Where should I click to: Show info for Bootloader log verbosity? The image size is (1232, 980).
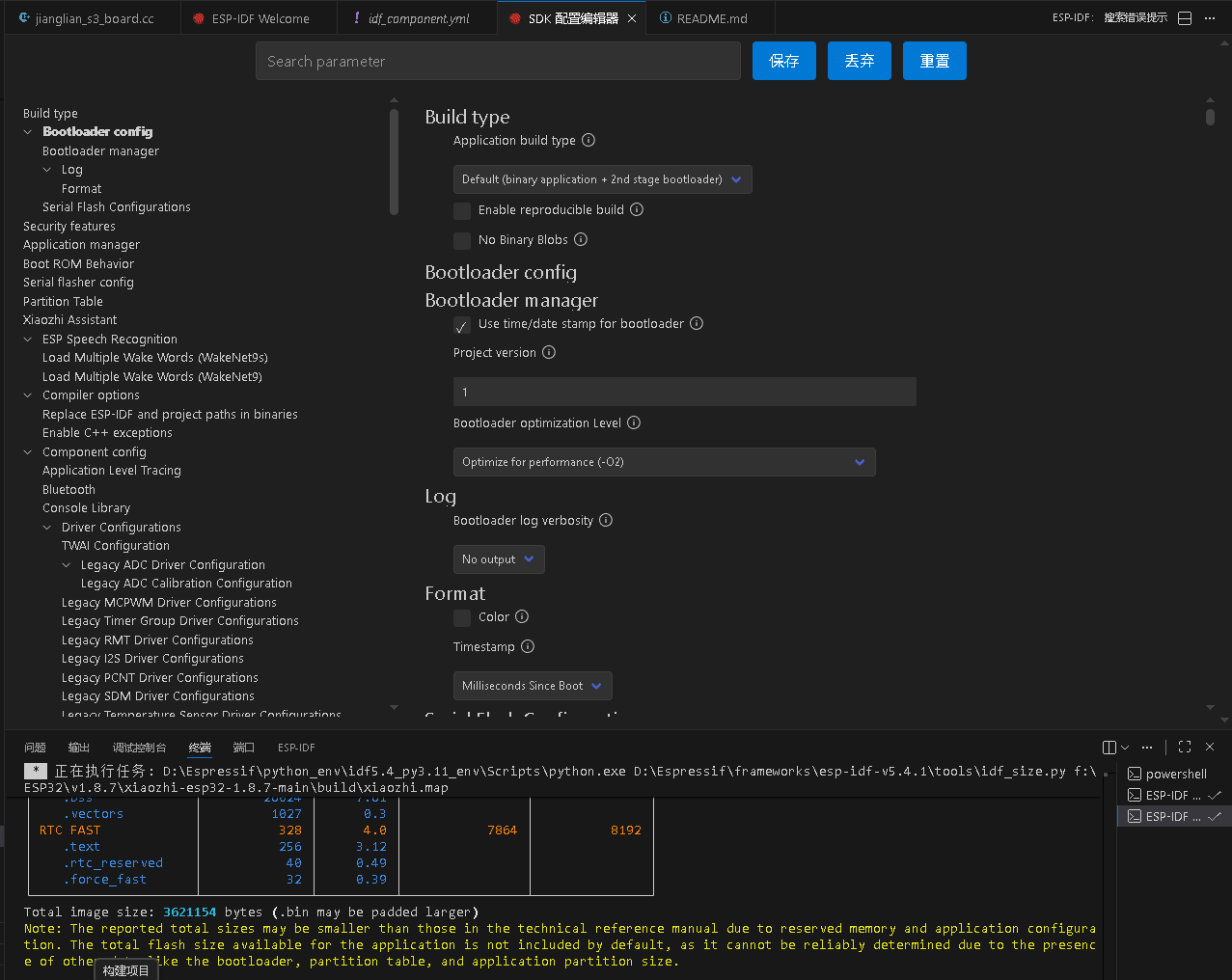tap(606, 520)
